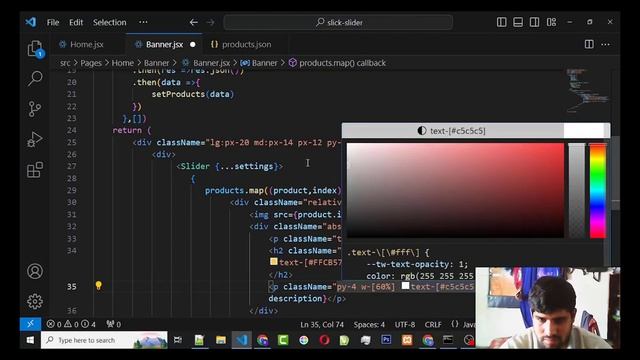The height and width of the screenshot is (360, 640).
Task: Open the Run and Debug view
Action: [x=35, y=139]
